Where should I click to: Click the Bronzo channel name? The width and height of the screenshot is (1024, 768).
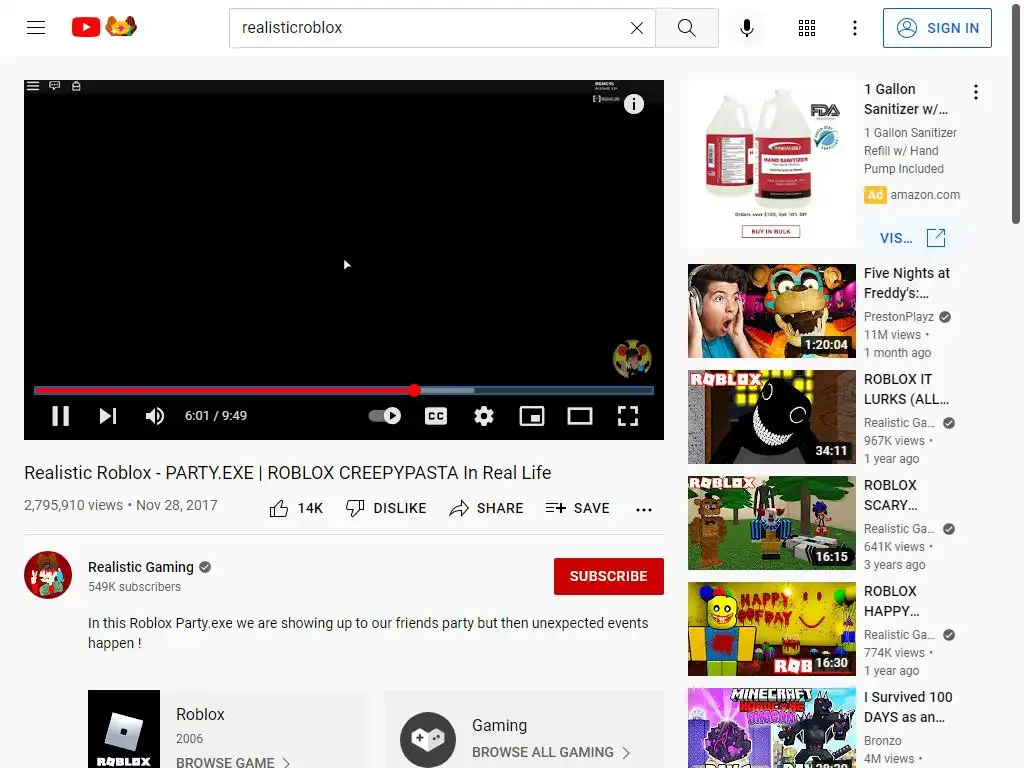coord(882,741)
